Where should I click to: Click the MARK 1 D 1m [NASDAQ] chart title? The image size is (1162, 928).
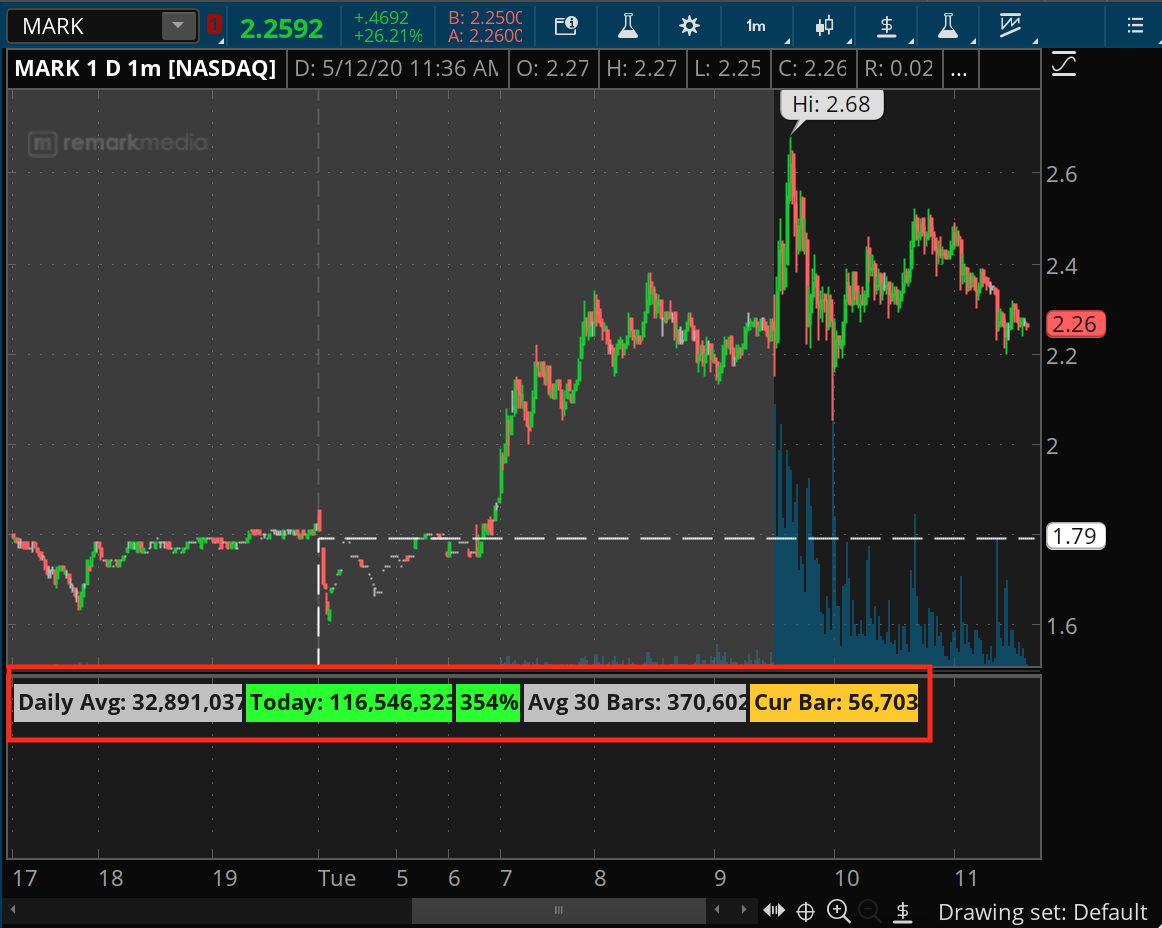coord(145,68)
